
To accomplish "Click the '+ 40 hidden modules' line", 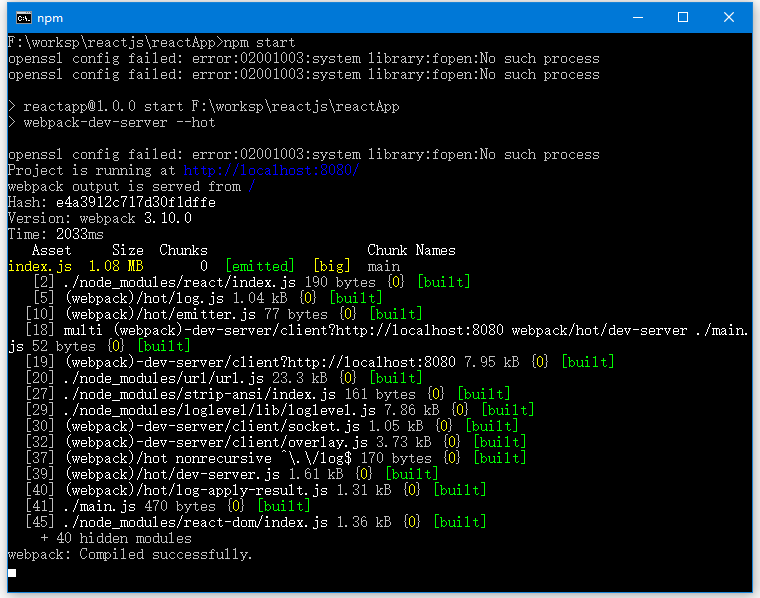I will click(115, 538).
